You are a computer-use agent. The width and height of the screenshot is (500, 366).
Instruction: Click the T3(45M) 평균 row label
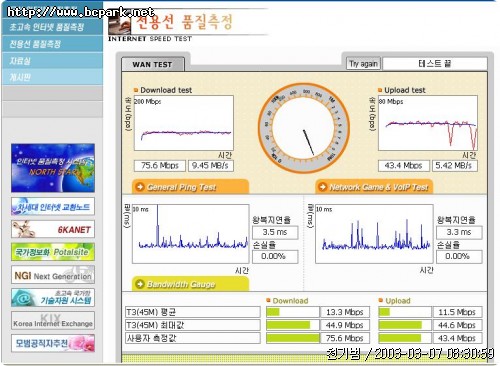tap(193, 312)
